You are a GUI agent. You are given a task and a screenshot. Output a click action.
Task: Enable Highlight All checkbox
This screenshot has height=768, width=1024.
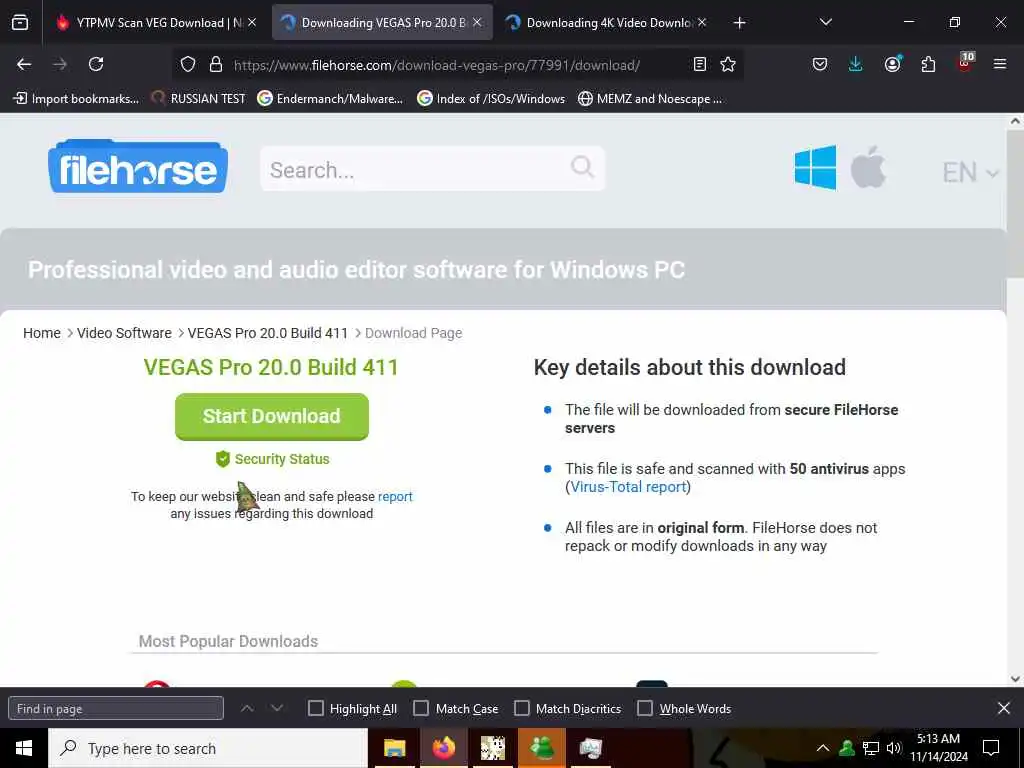click(315, 709)
